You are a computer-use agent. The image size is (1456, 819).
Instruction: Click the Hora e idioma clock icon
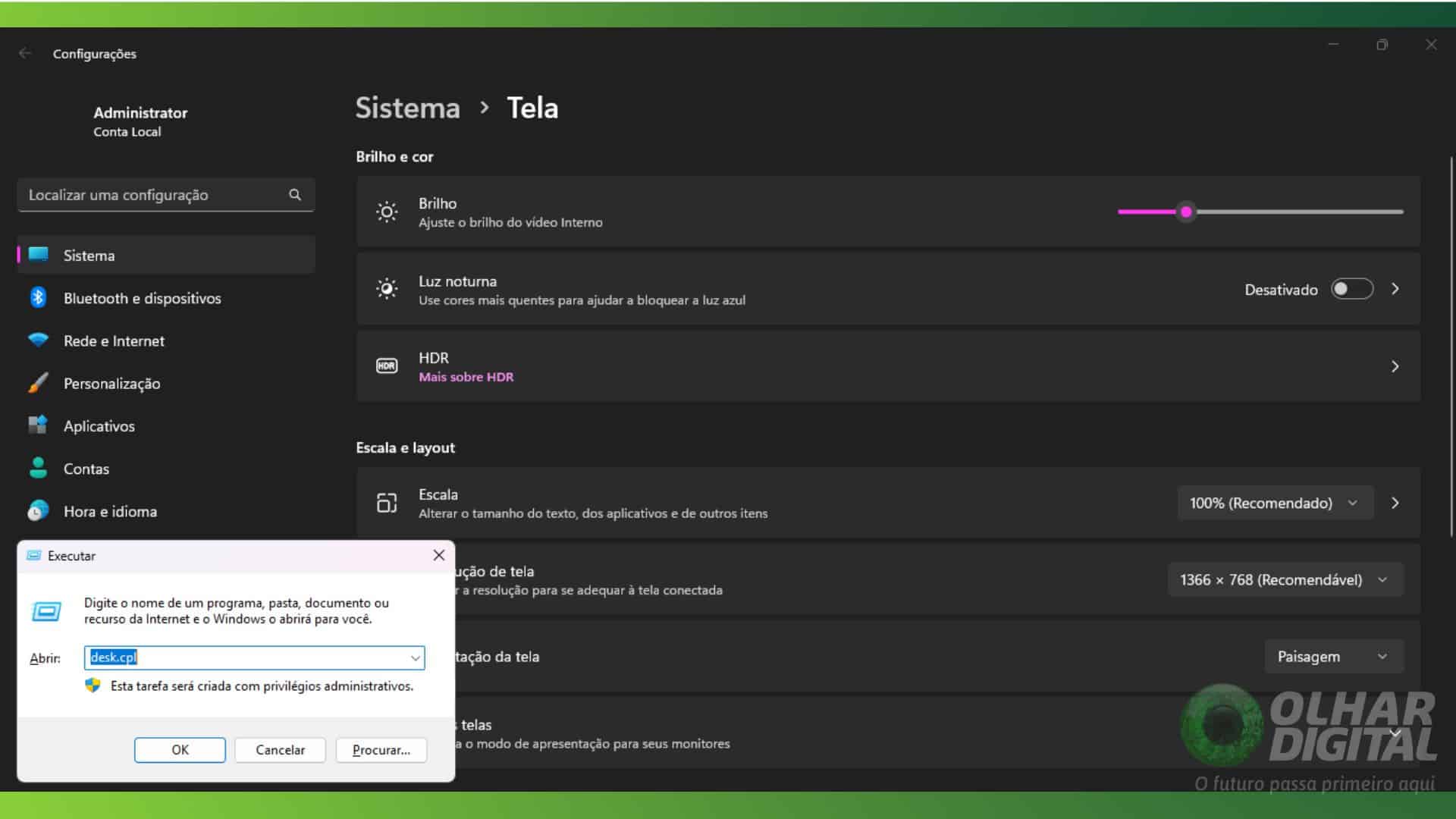click(x=38, y=511)
